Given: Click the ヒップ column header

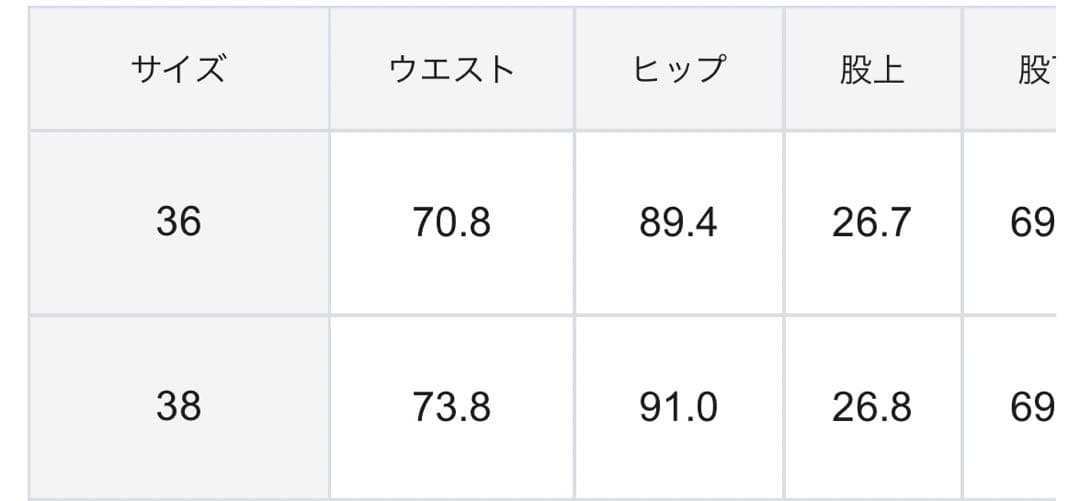Looking at the screenshot, I should point(679,70).
